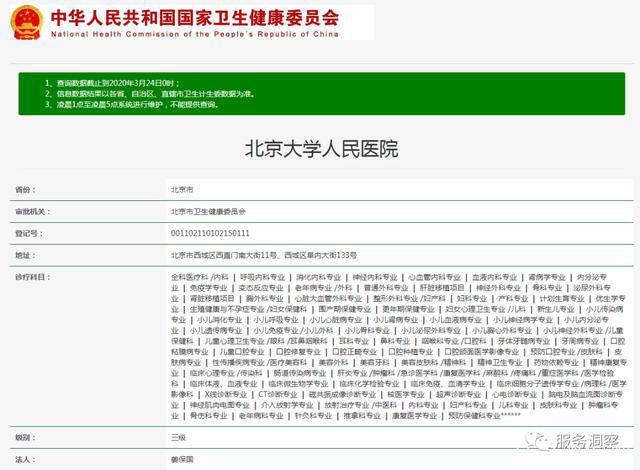Select 北京市卫生健康委员会 approval authority text
640x470 pixels.
coord(208,212)
